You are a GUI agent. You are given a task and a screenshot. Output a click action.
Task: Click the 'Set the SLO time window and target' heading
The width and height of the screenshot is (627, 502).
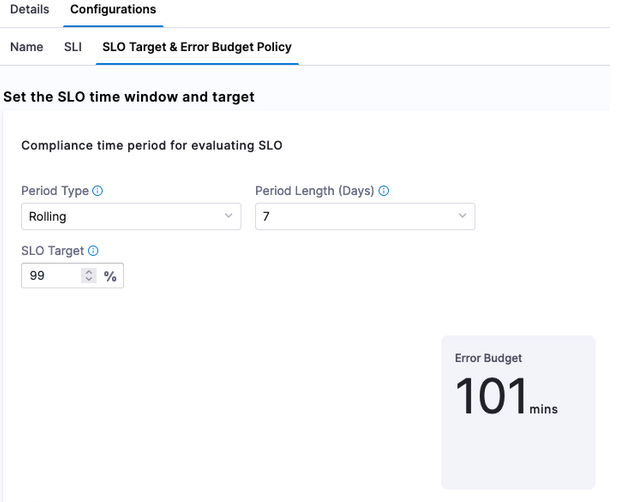coord(129,97)
